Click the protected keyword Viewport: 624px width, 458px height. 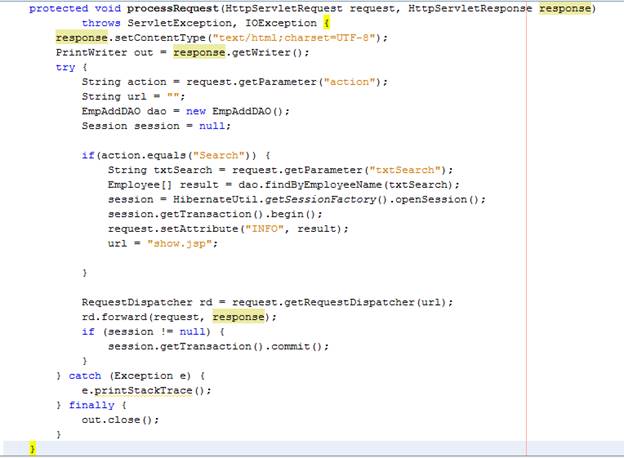(x=58, y=8)
